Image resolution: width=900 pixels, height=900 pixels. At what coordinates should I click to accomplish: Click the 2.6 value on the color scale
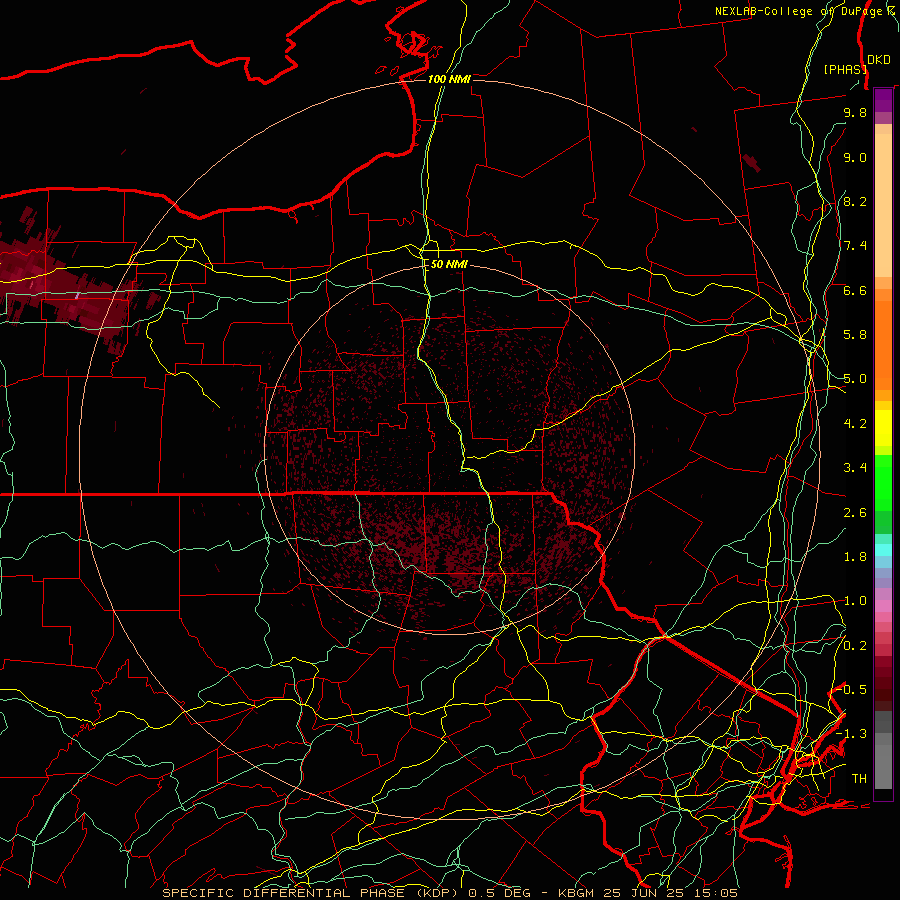[855, 513]
